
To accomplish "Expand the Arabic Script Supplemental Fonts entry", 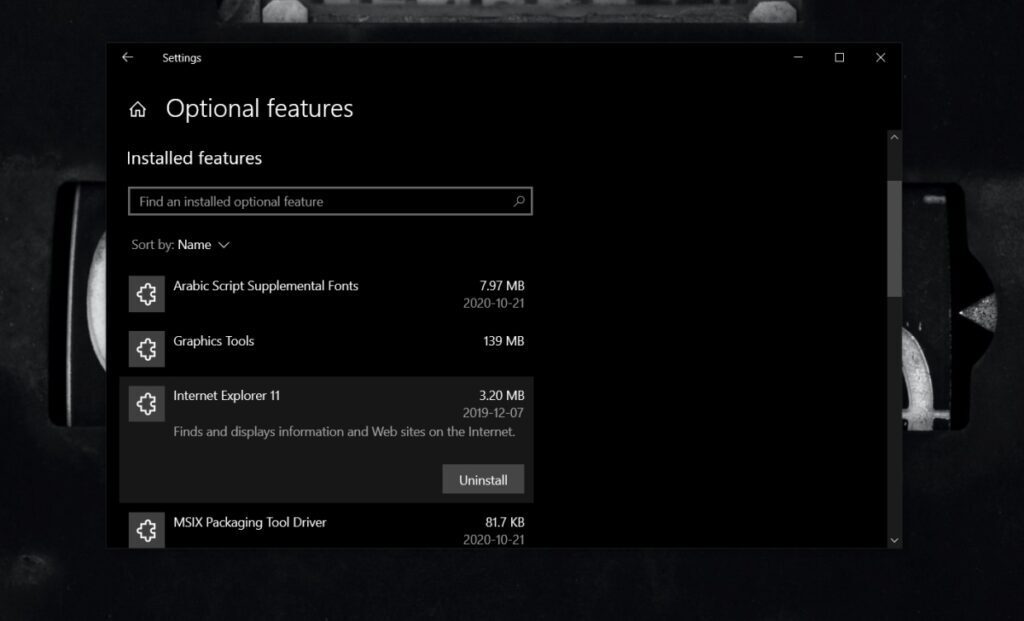I will coord(330,293).
